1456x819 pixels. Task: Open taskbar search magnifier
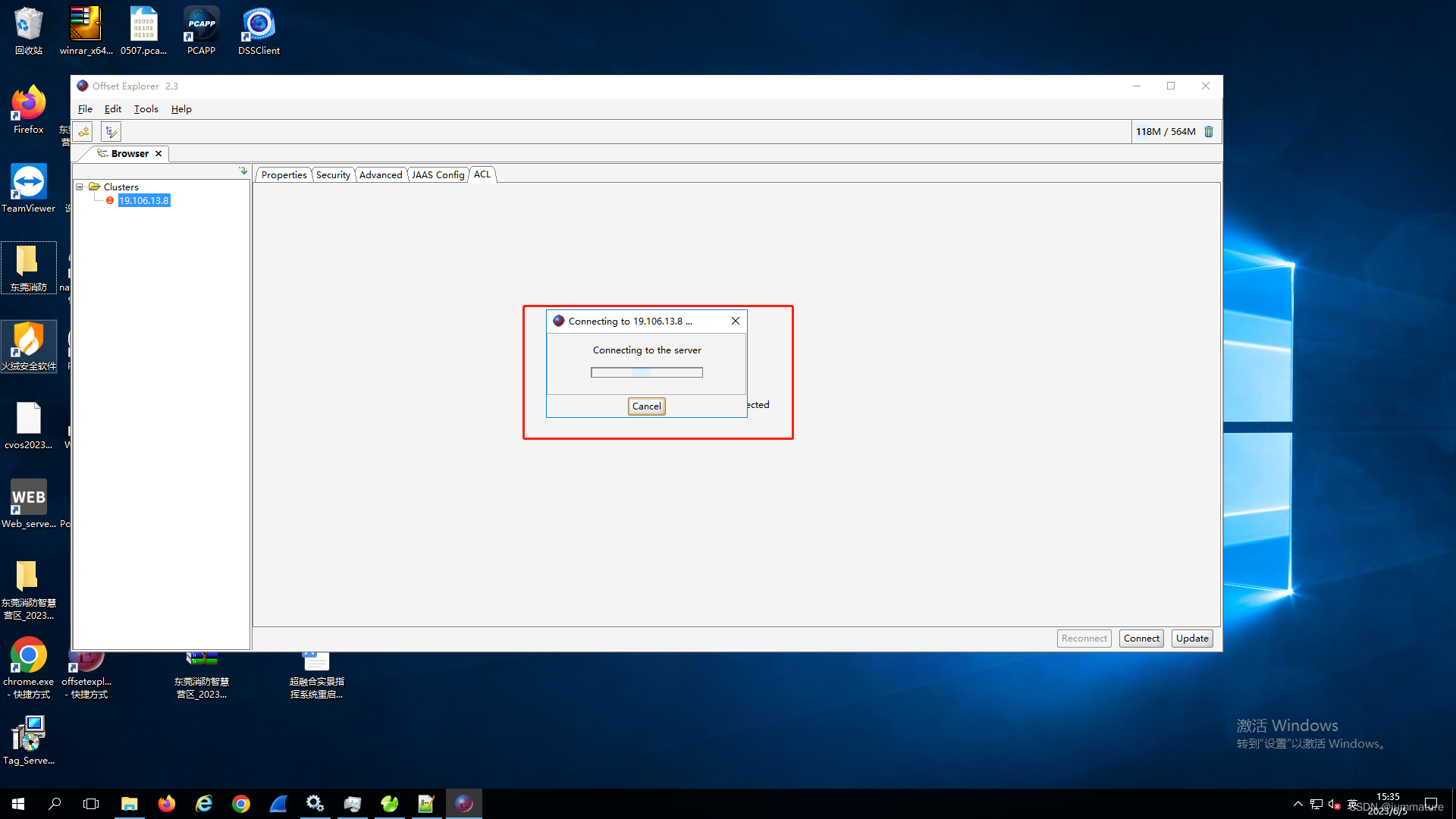click(55, 804)
